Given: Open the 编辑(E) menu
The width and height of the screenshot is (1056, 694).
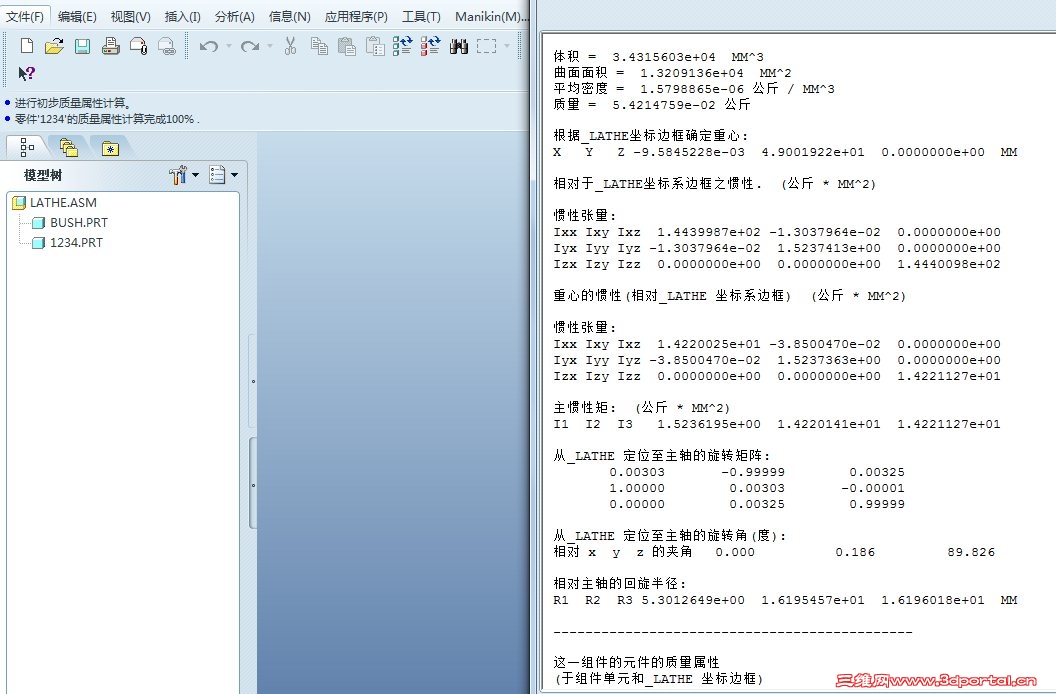Looking at the screenshot, I should [77, 17].
